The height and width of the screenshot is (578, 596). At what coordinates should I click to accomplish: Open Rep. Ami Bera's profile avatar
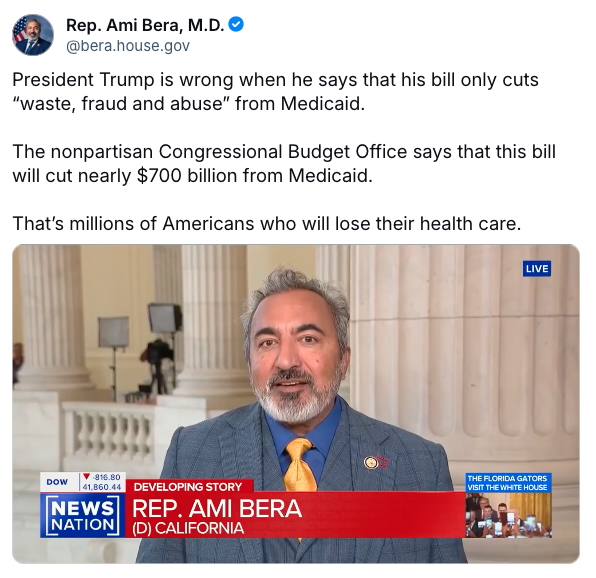click(33, 35)
